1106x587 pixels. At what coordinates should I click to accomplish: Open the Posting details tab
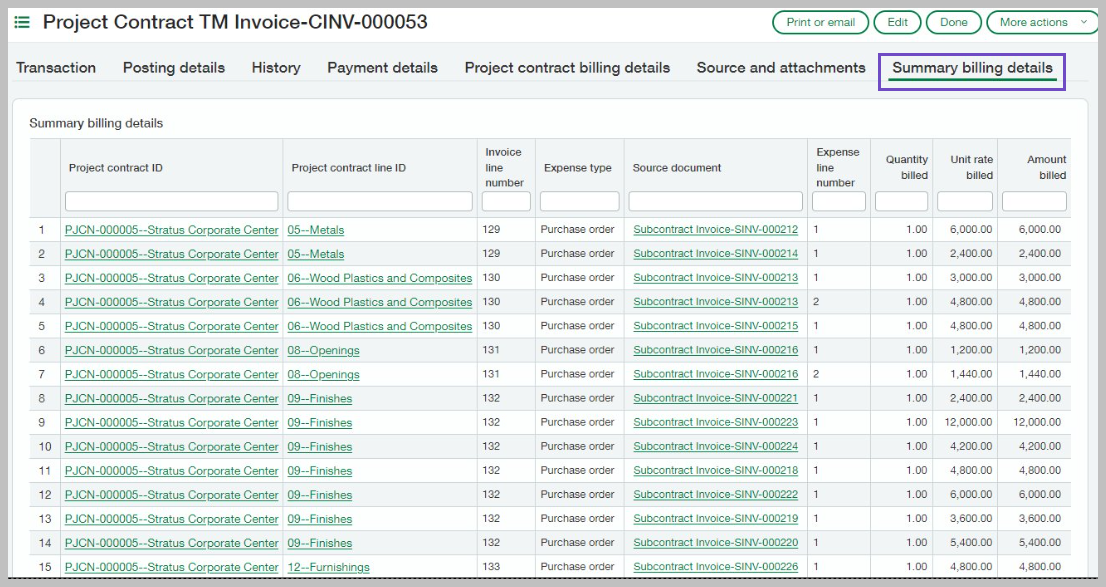(174, 68)
